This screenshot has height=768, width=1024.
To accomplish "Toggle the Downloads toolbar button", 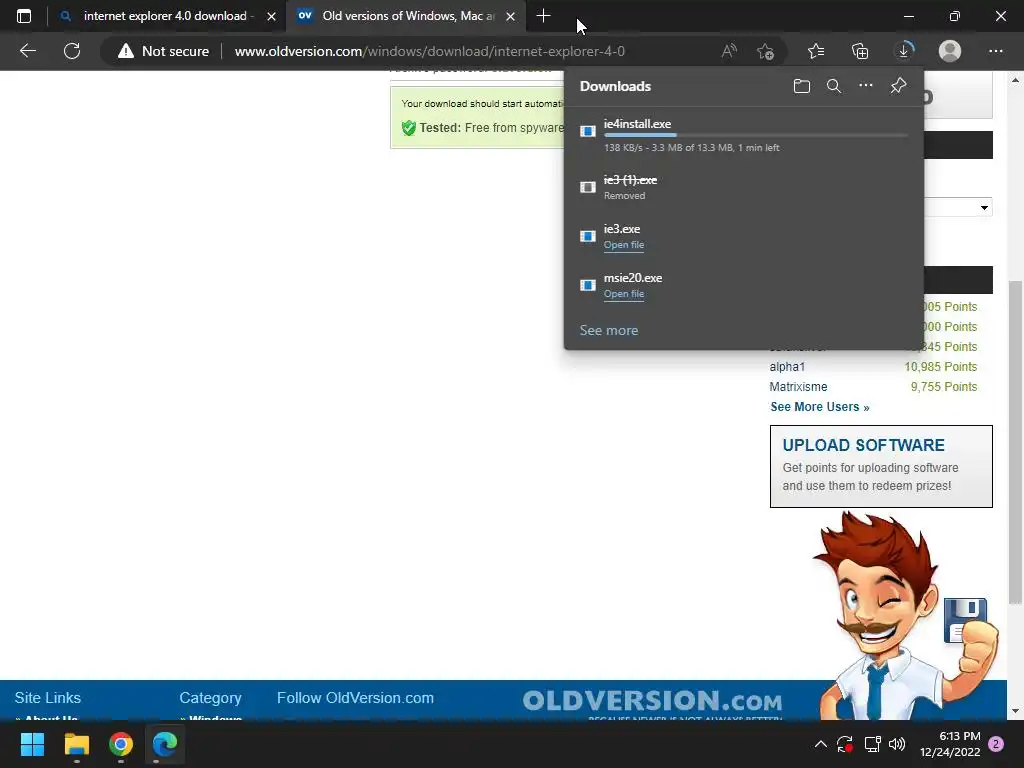I will tap(904, 51).
